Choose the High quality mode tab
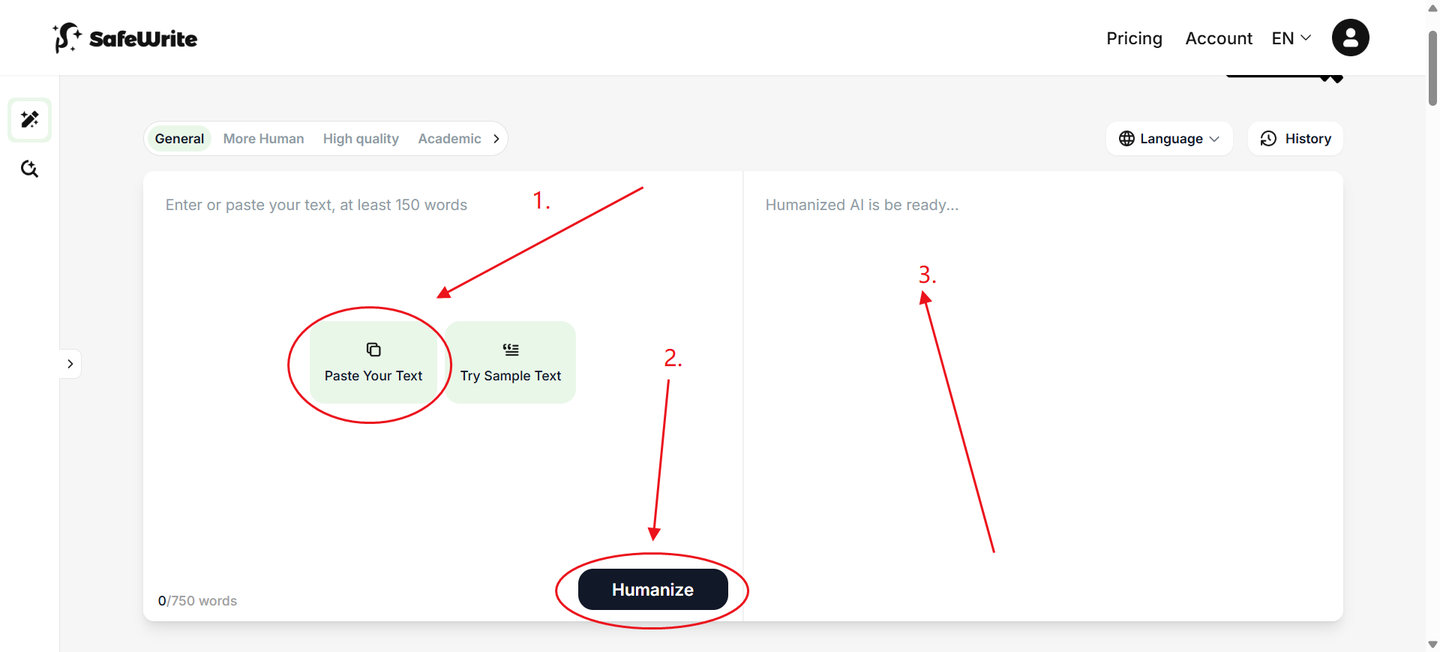The width and height of the screenshot is (1440, 652). [x=361, y=139]
